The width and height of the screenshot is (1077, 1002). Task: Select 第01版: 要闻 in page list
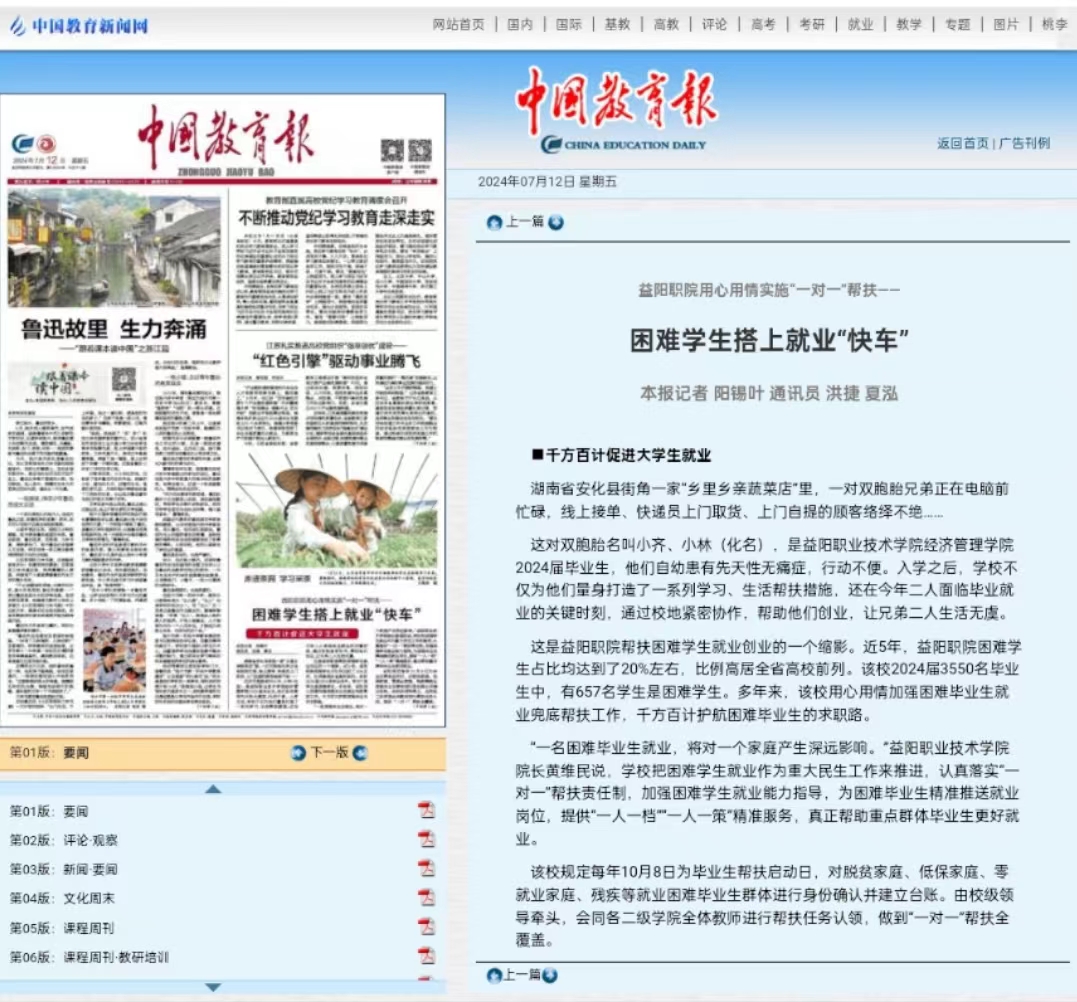point(49,811)
